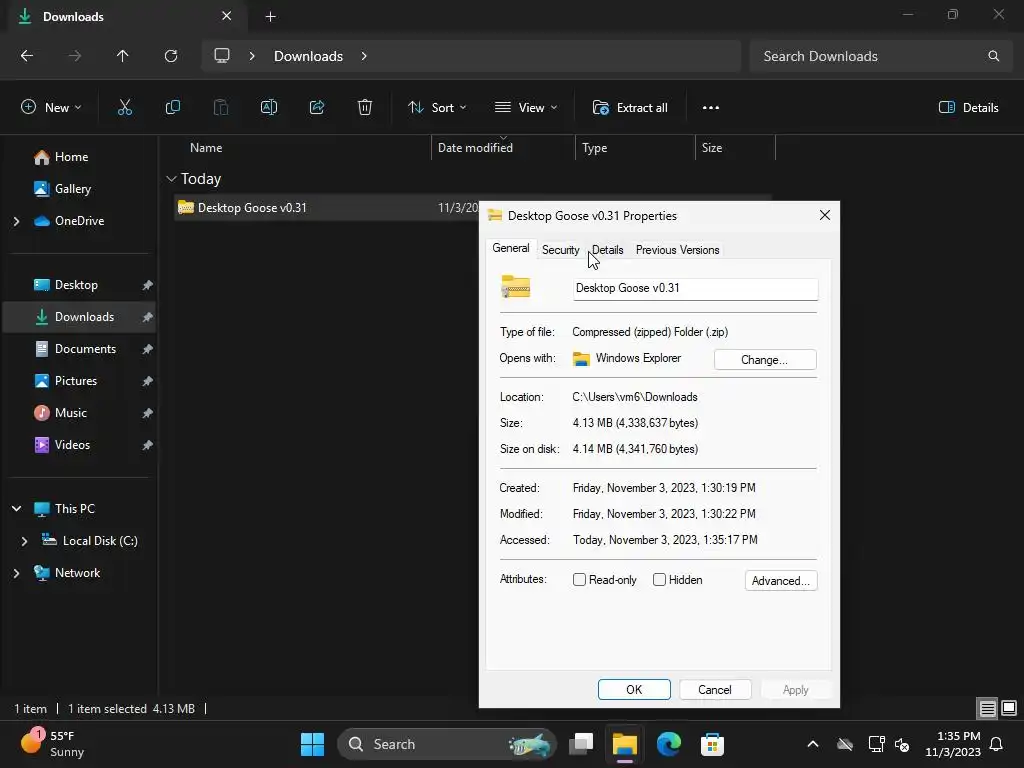Click the Share icon in toolbar
Image resolution: width=1024 pixels, height=768 pixels.
click(317, 108)
